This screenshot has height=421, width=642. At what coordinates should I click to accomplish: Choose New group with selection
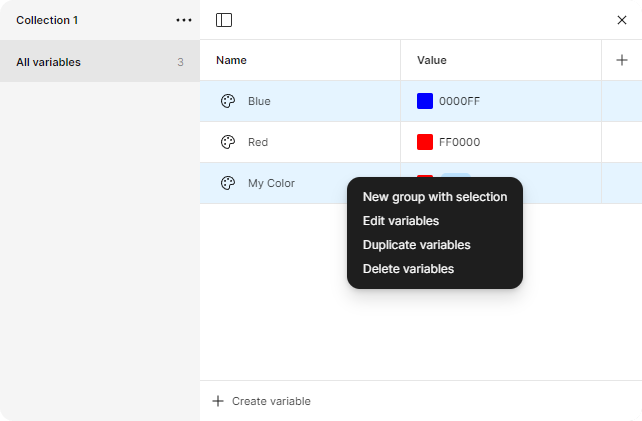(x=435, y=197)
